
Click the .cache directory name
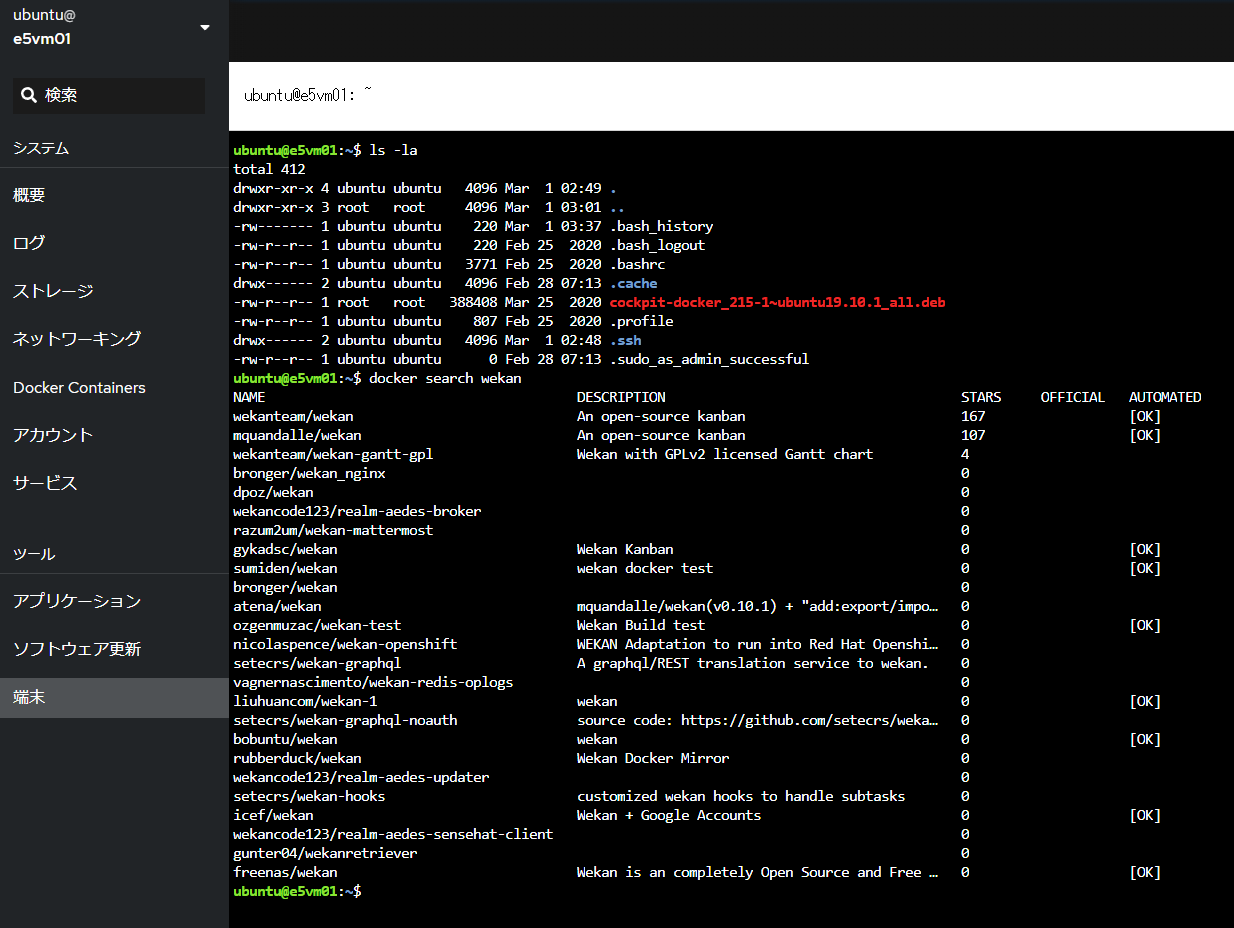[633, 283]
